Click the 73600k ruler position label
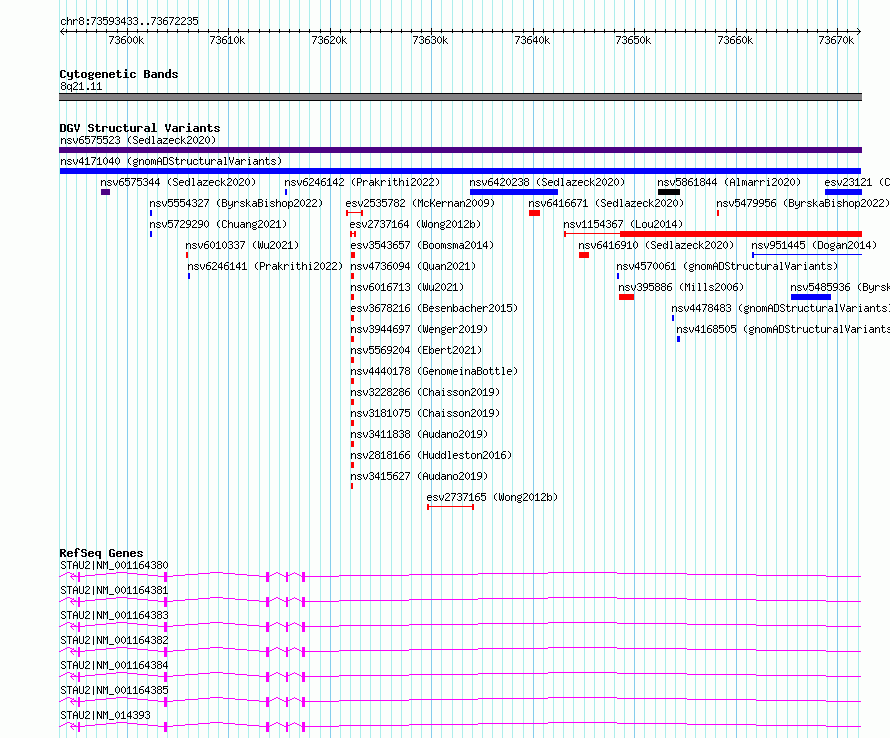This screenshot has height=738, width=890. (x=126, y=41)
